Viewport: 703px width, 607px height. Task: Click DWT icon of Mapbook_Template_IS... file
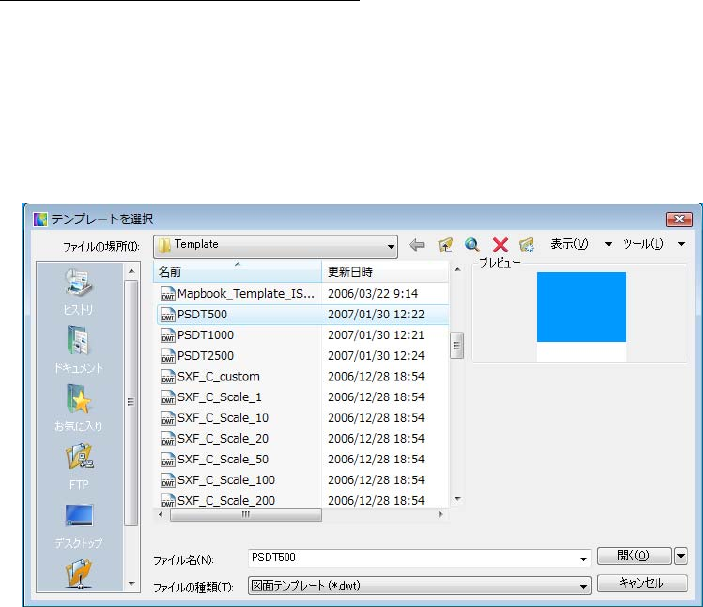(168, 294)
